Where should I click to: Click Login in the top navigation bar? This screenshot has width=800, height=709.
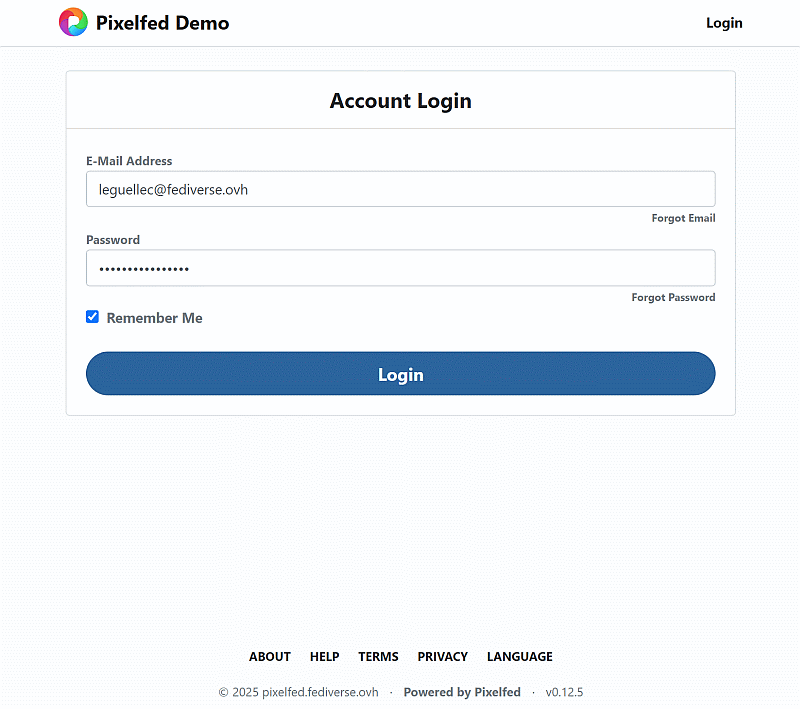724,23
